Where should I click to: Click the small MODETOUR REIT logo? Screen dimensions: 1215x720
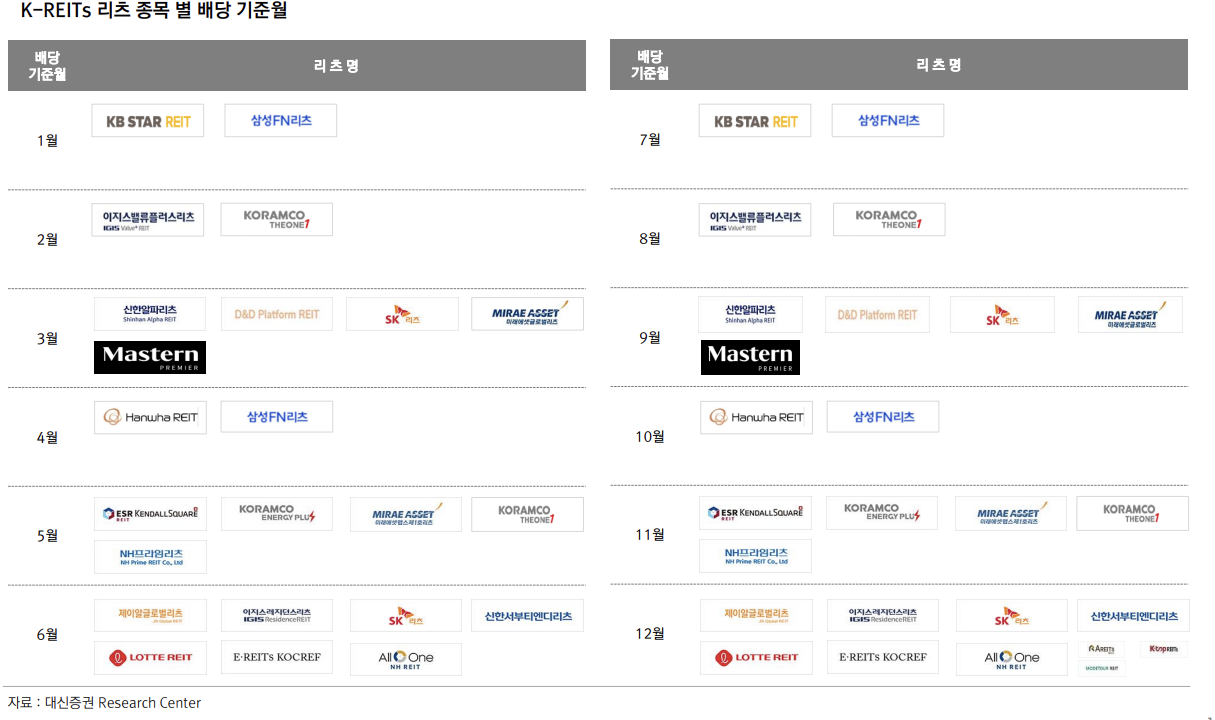[x=1102, y=668]
